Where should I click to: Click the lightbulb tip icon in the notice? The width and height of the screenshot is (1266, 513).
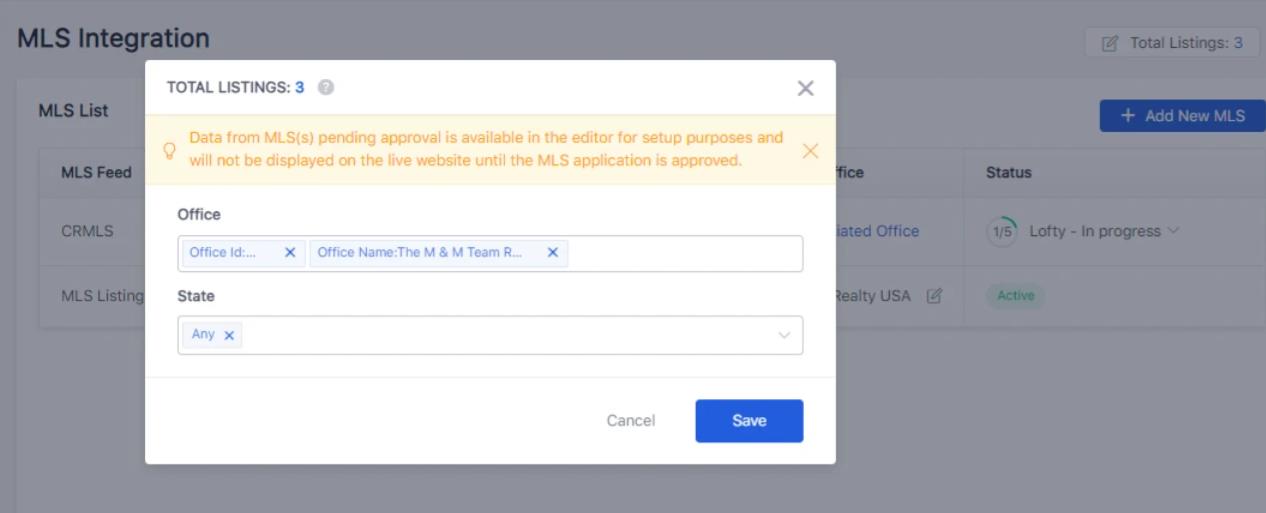tap(169, 151)
